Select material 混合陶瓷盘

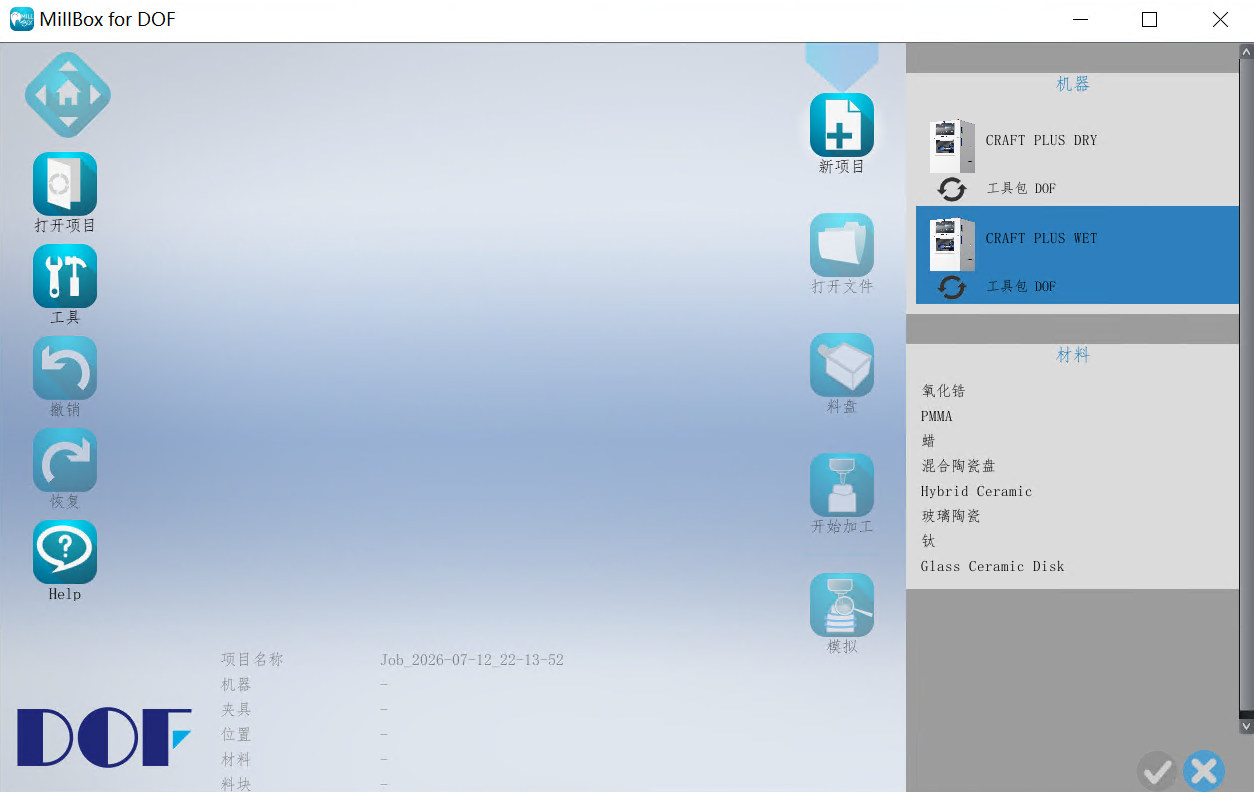point(958,466)
